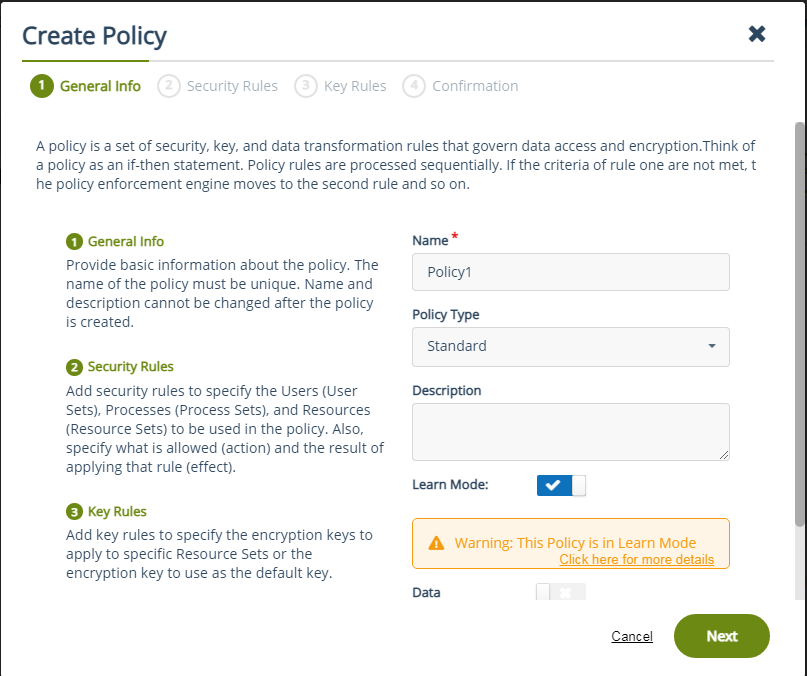Click the Cancel link

coord(632,636)
